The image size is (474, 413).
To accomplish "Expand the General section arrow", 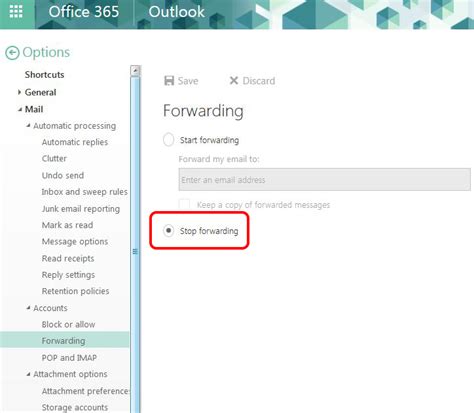I will pyautogui.click(x=19, y=92).
